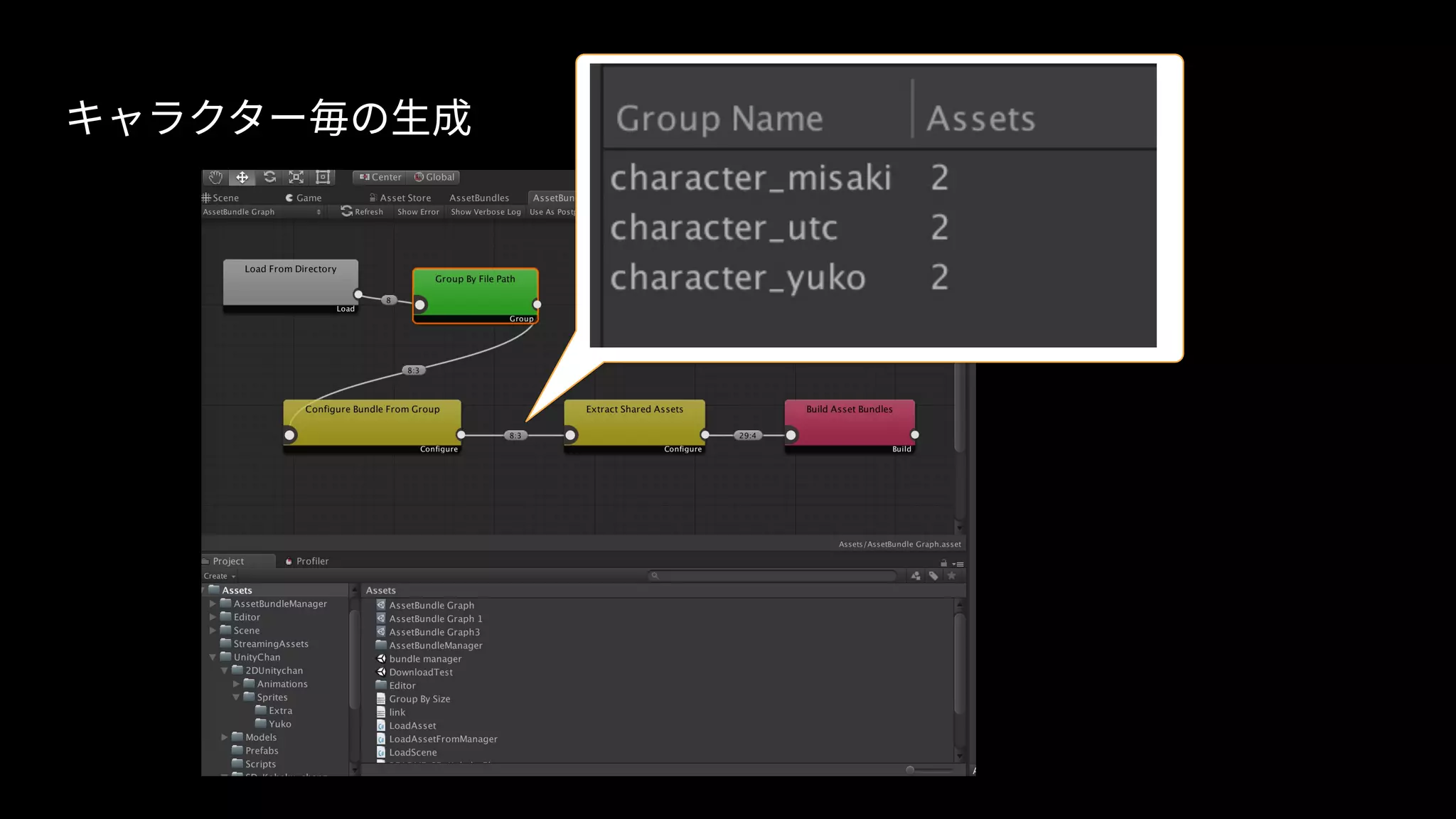Toggle the Project panel lock icon
This screenshot has height=819, width=1456.
[943, 563]
